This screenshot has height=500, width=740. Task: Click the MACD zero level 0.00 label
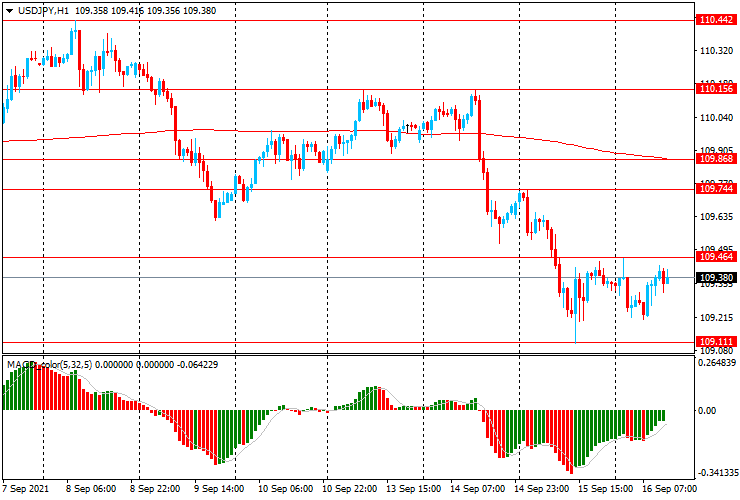(x=707, y=411)
